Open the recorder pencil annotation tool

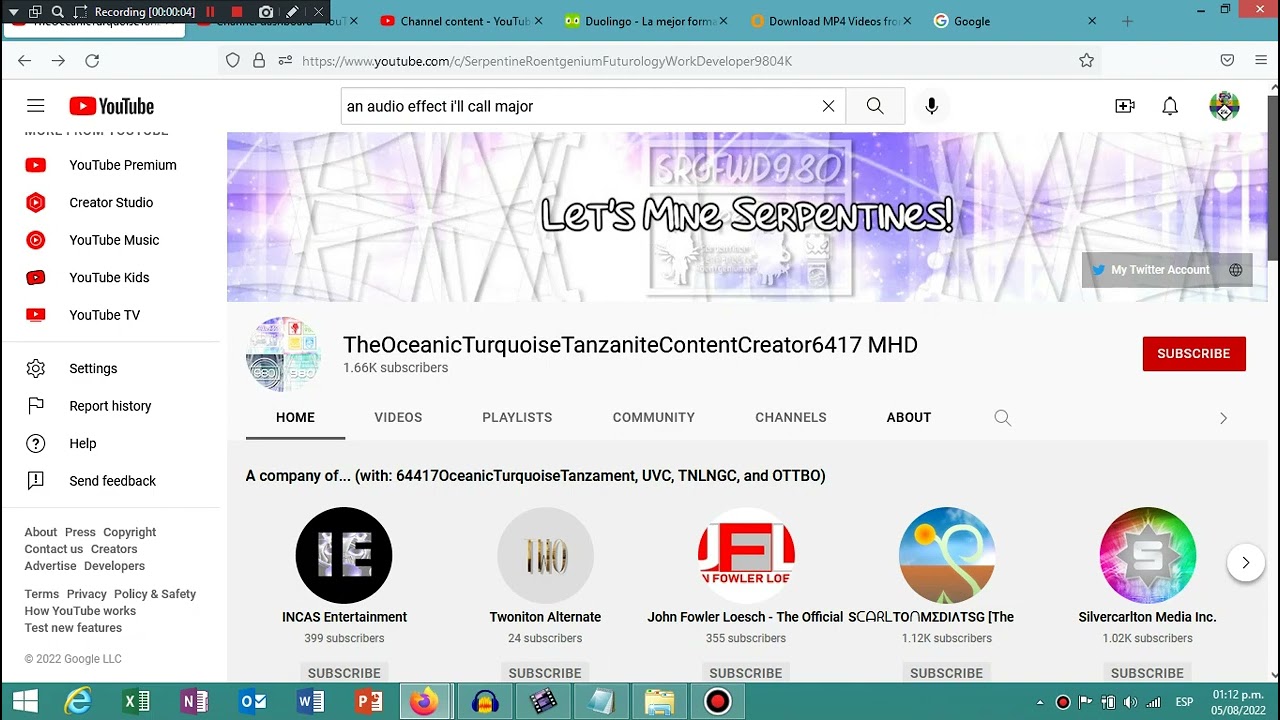coord(292,12)
